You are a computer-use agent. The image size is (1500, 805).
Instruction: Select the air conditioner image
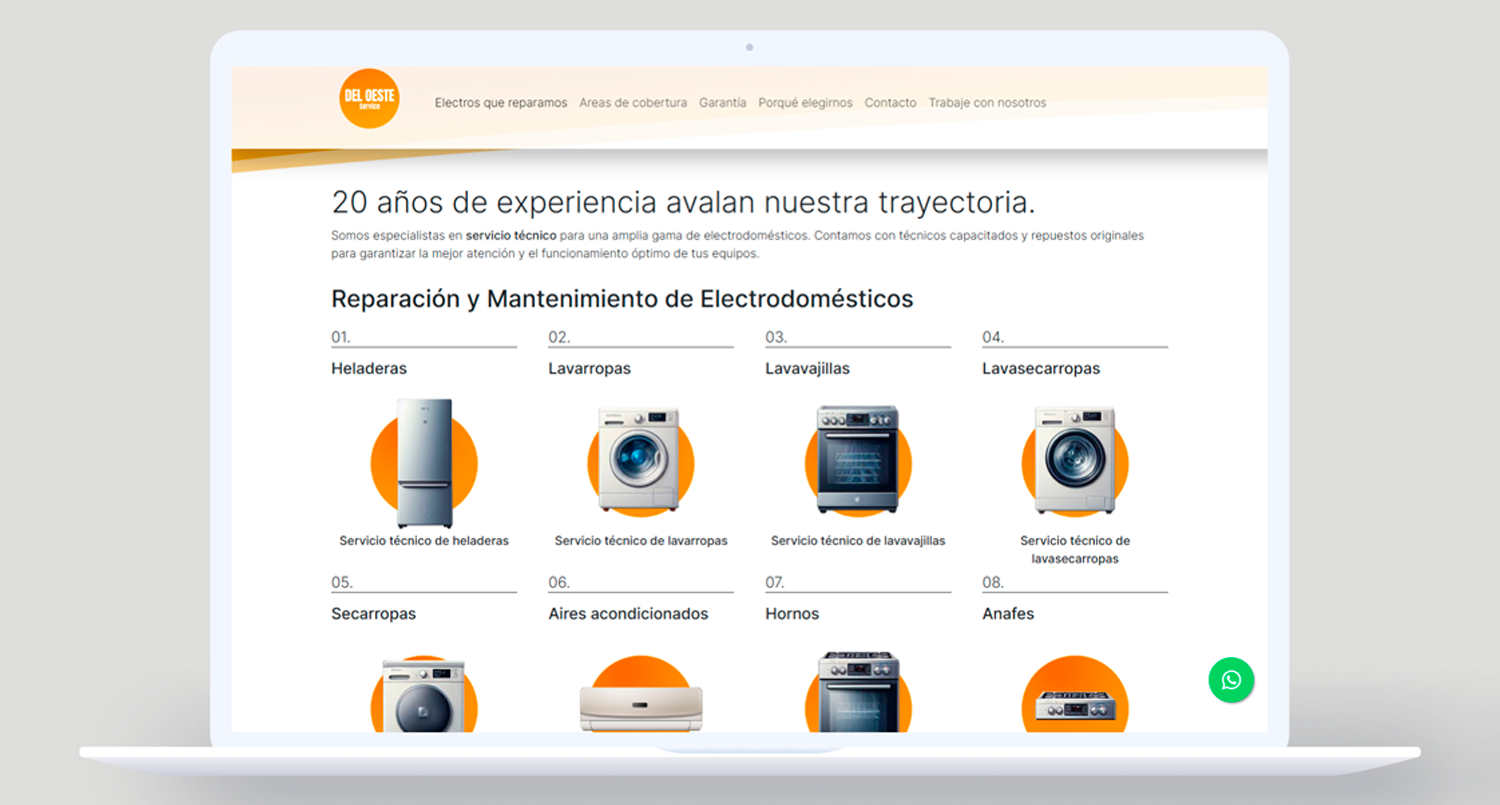tap(640, 705)
